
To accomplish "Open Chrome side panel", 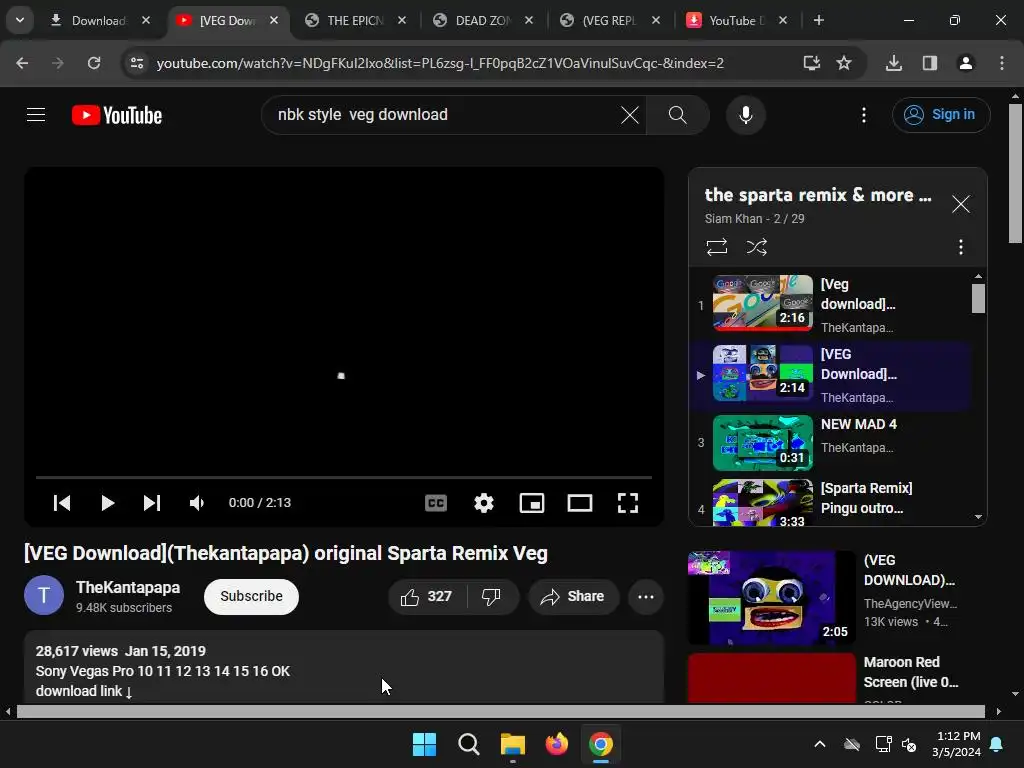I will pyautogui.click(x=929, y=63).
